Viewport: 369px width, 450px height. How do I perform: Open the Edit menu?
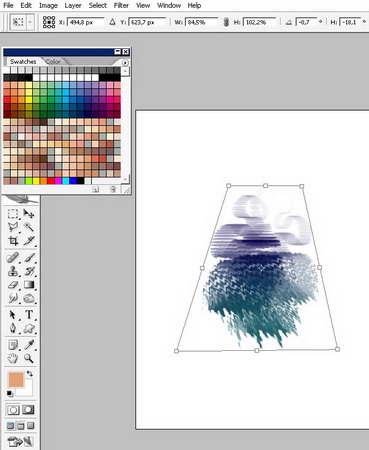[26, 5]
